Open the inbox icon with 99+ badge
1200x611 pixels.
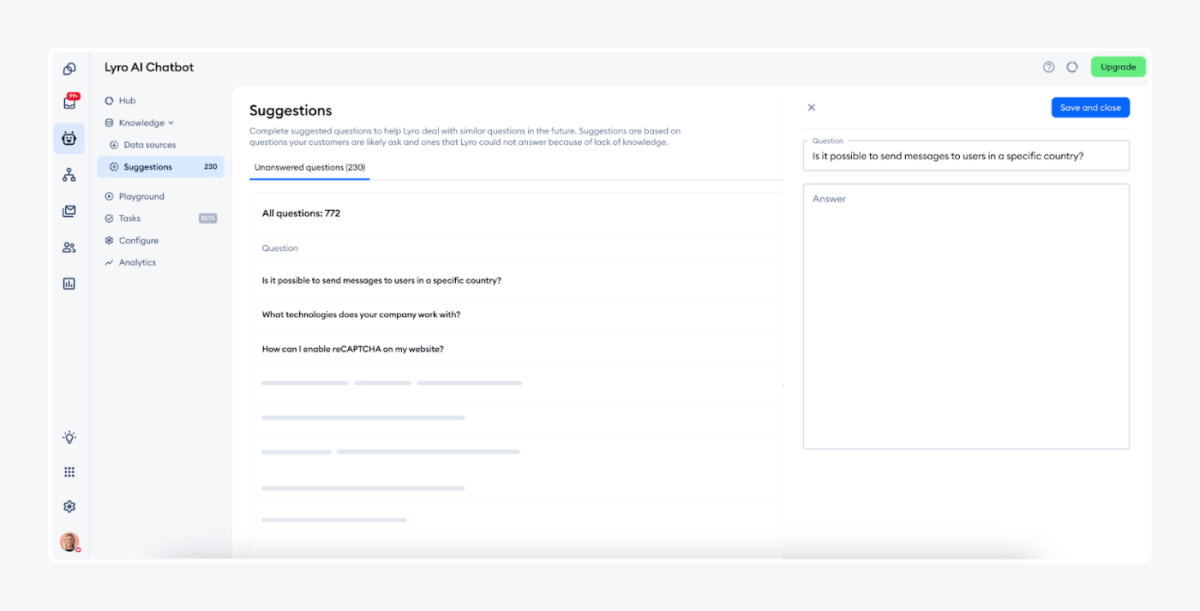68,102
